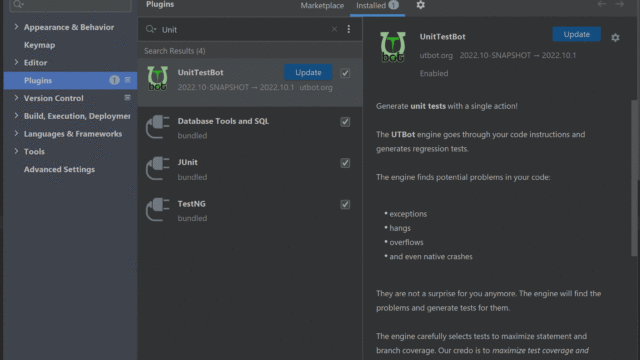Click the Enabled status text in details
The height and width of the screenshot is (360, 640).
[x=434, y=73]
